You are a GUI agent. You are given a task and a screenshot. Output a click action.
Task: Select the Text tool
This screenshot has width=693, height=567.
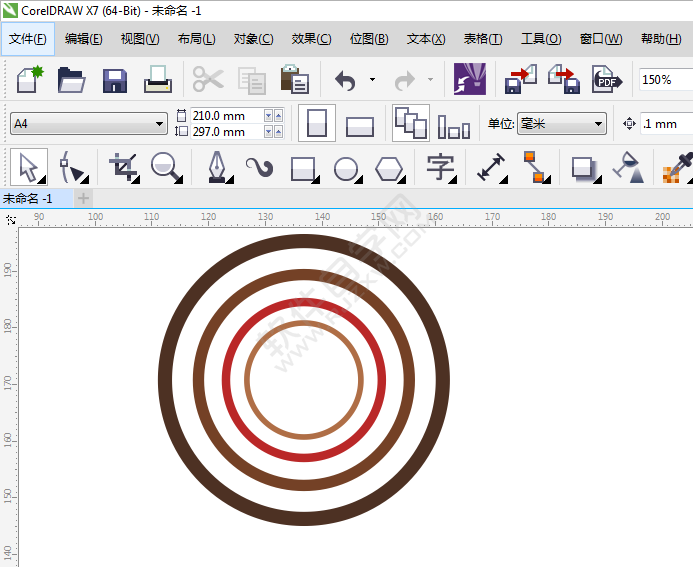click(x=440, y=167)
